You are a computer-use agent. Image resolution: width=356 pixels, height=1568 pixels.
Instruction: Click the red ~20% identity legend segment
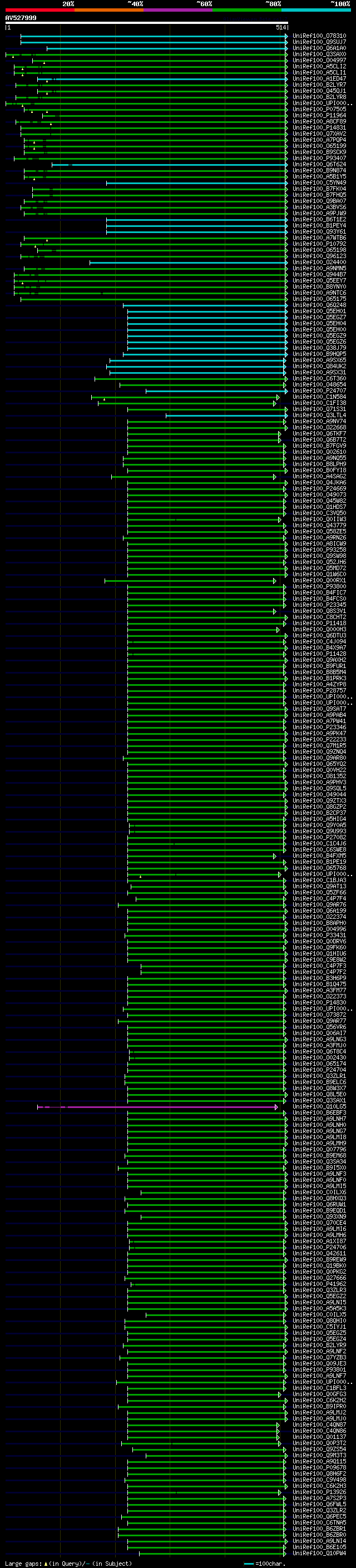(x=39, y=10)
